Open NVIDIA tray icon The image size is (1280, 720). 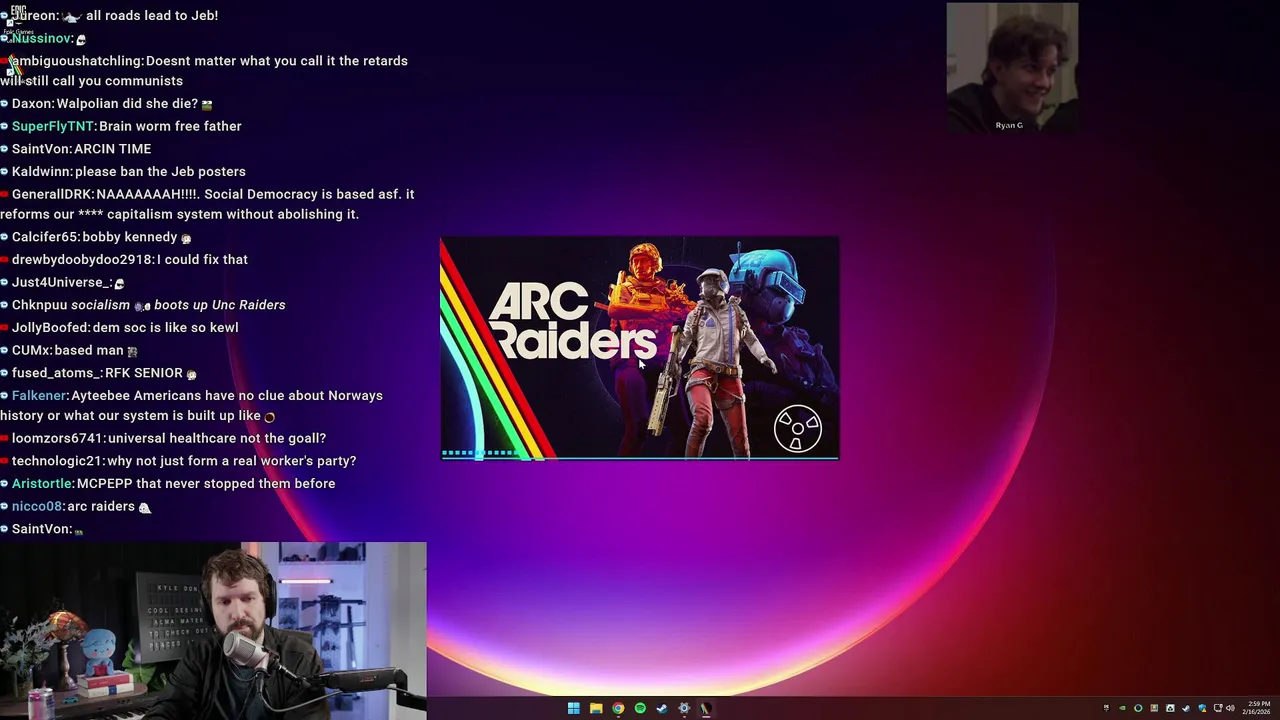click(1122, 708)
